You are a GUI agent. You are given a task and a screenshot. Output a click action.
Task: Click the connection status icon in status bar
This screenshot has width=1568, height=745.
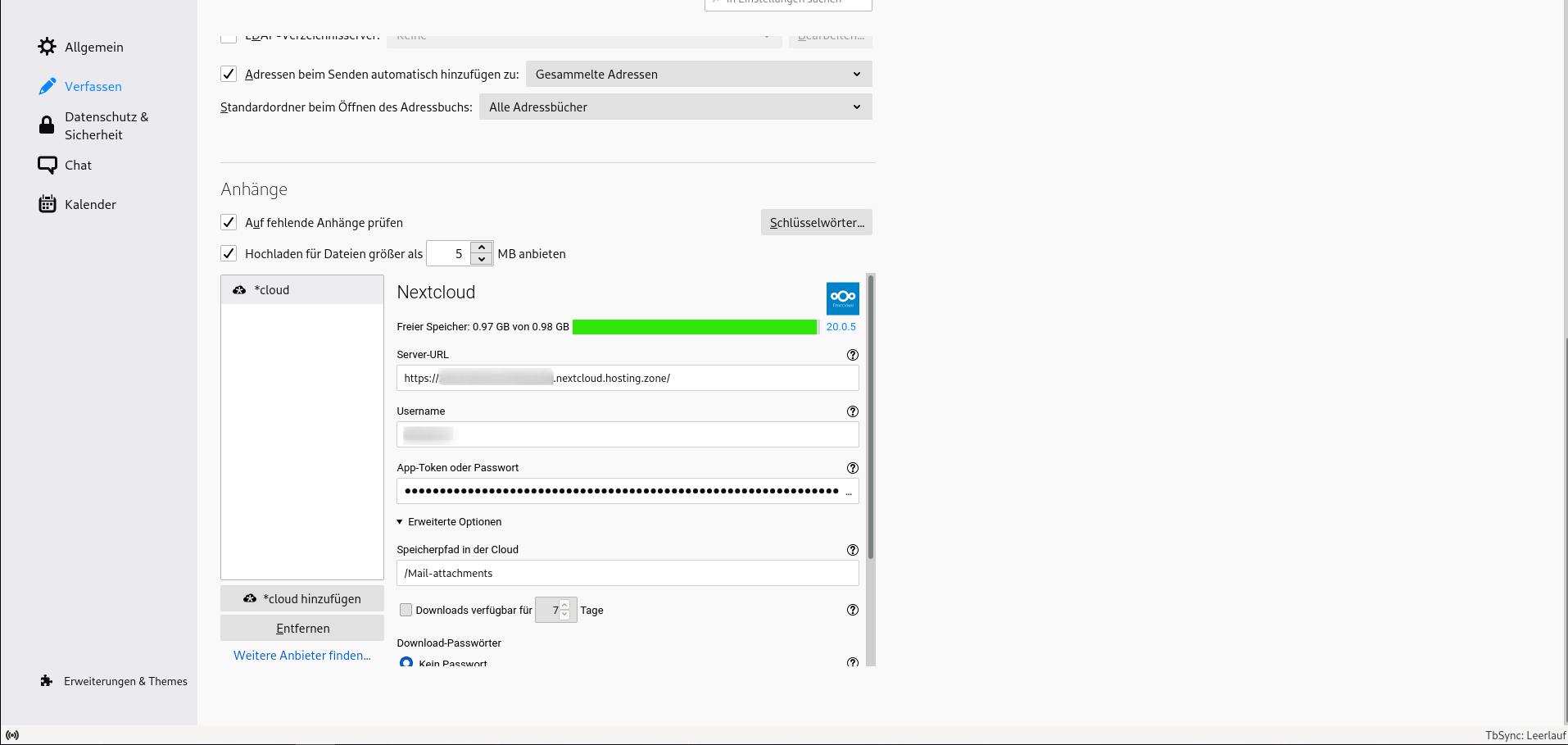coord(12,735)
